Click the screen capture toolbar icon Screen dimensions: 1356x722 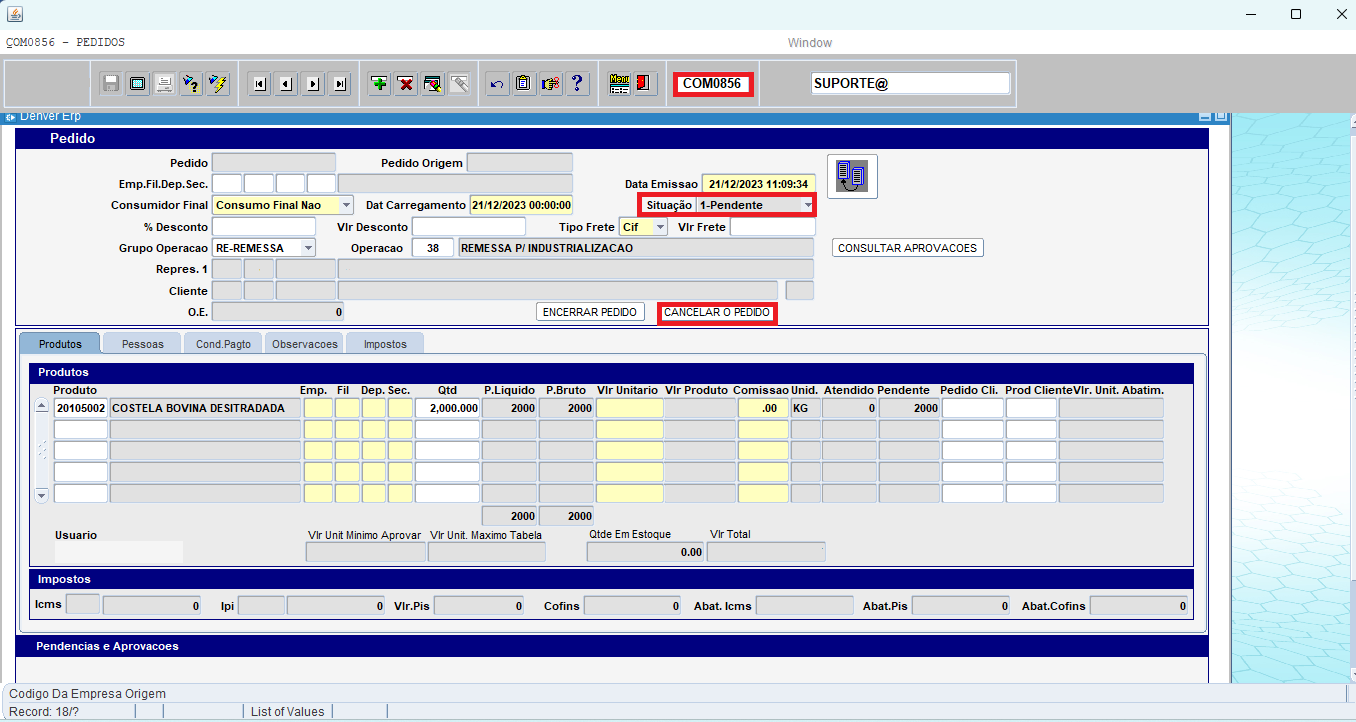138,84
